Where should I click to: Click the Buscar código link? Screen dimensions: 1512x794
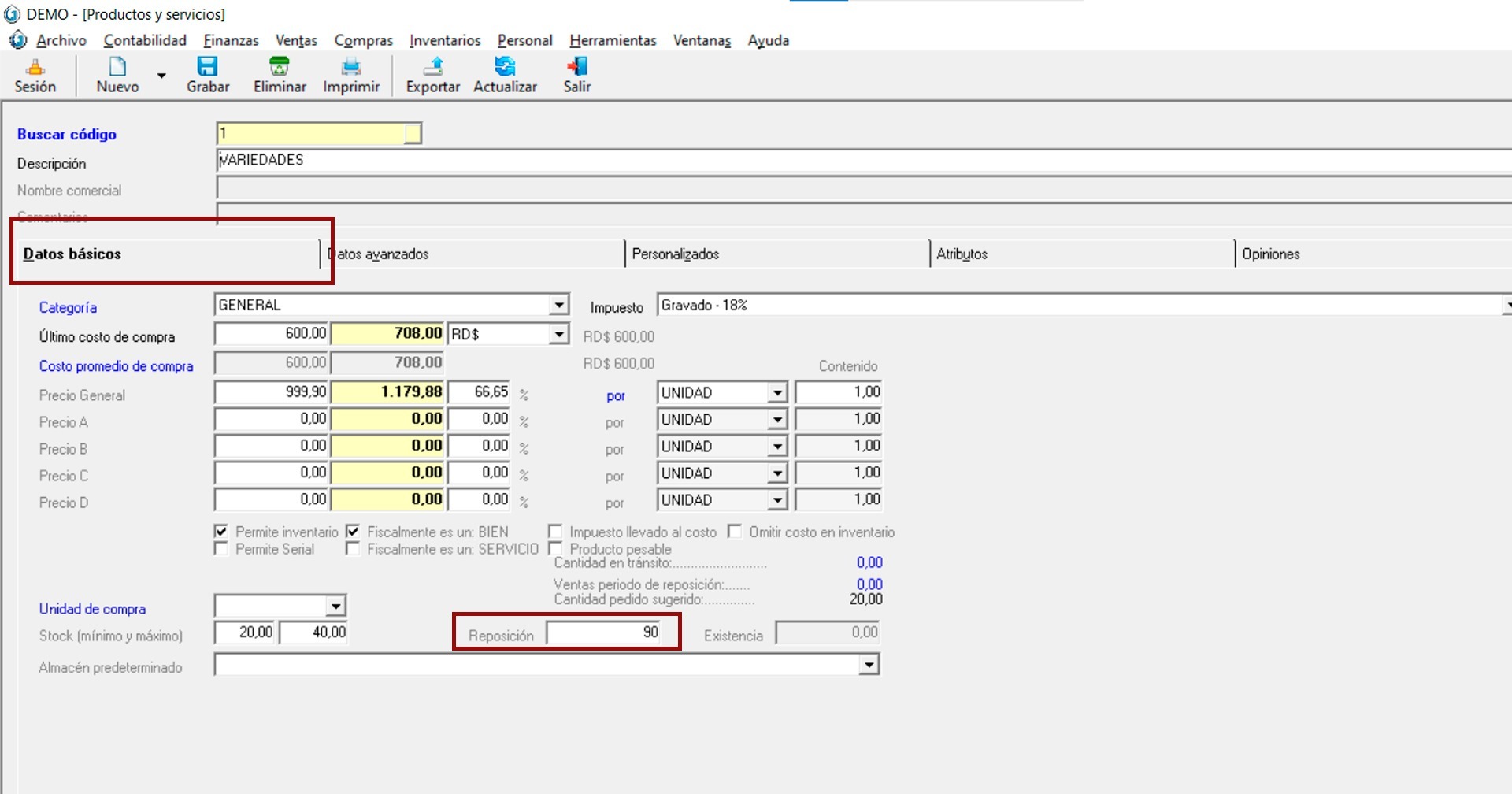(x=67, y=135)
